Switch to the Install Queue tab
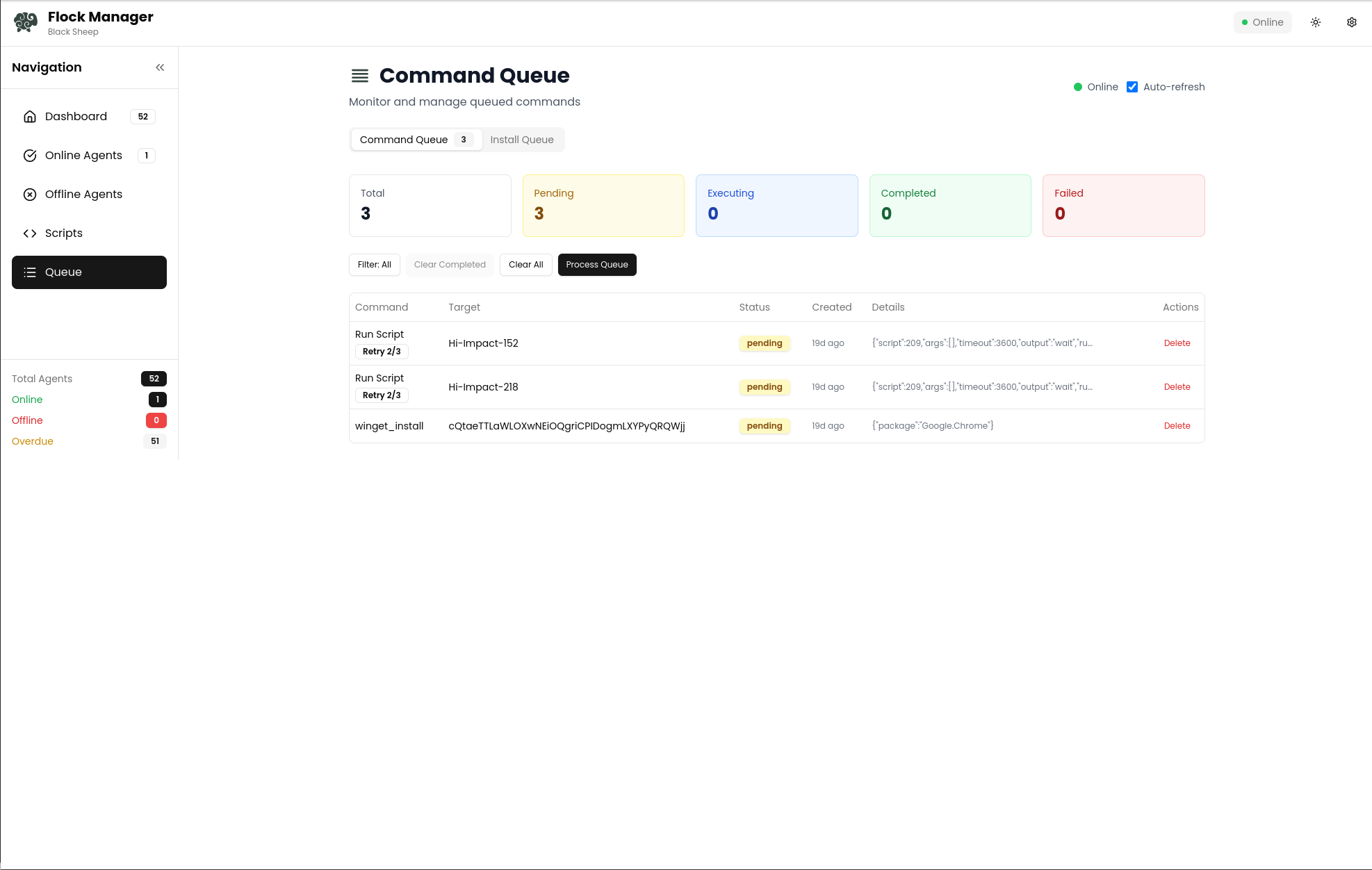Screen dimensions: 1372x870 522,140
